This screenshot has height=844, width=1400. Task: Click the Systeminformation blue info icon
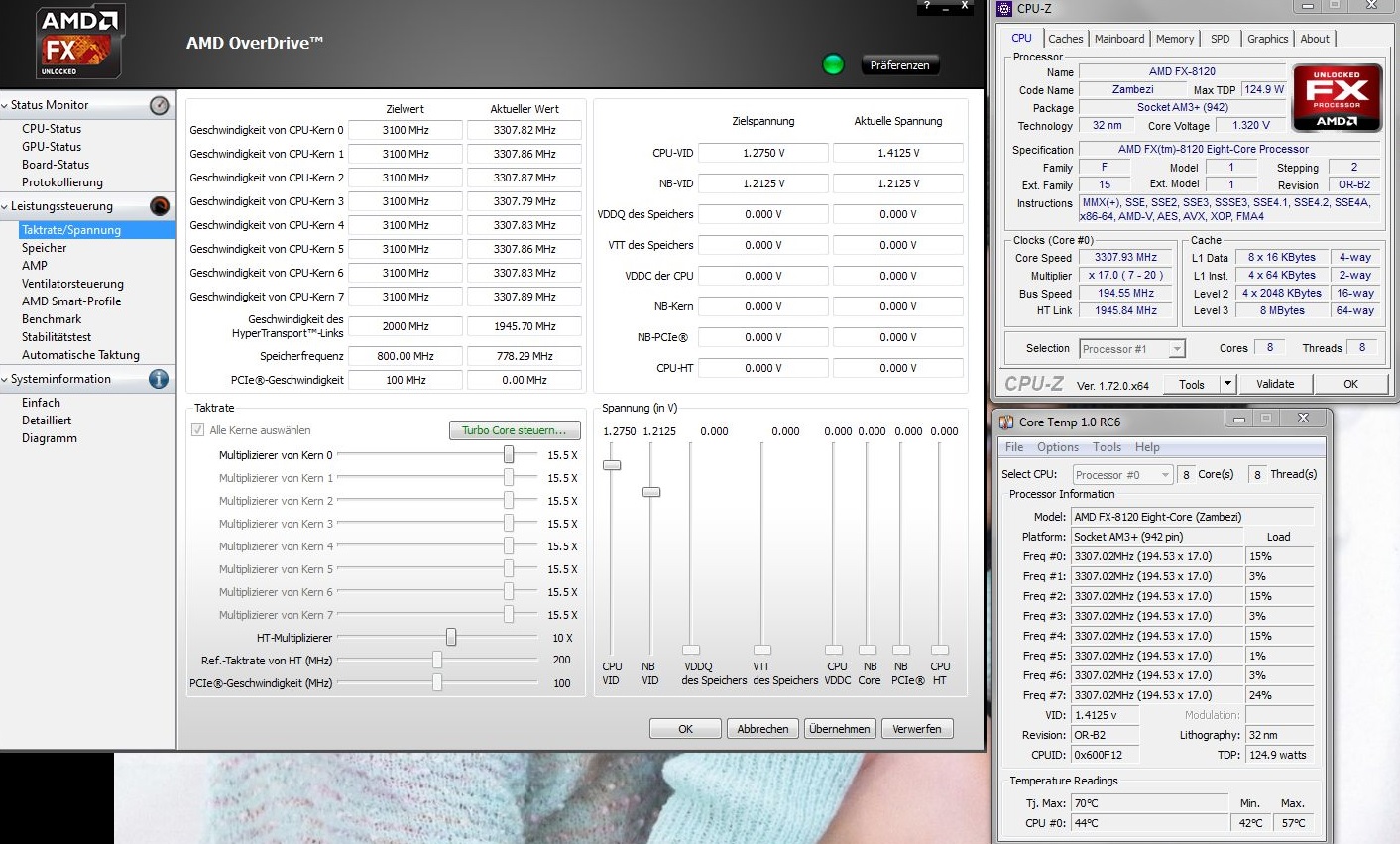pos(159,379)
